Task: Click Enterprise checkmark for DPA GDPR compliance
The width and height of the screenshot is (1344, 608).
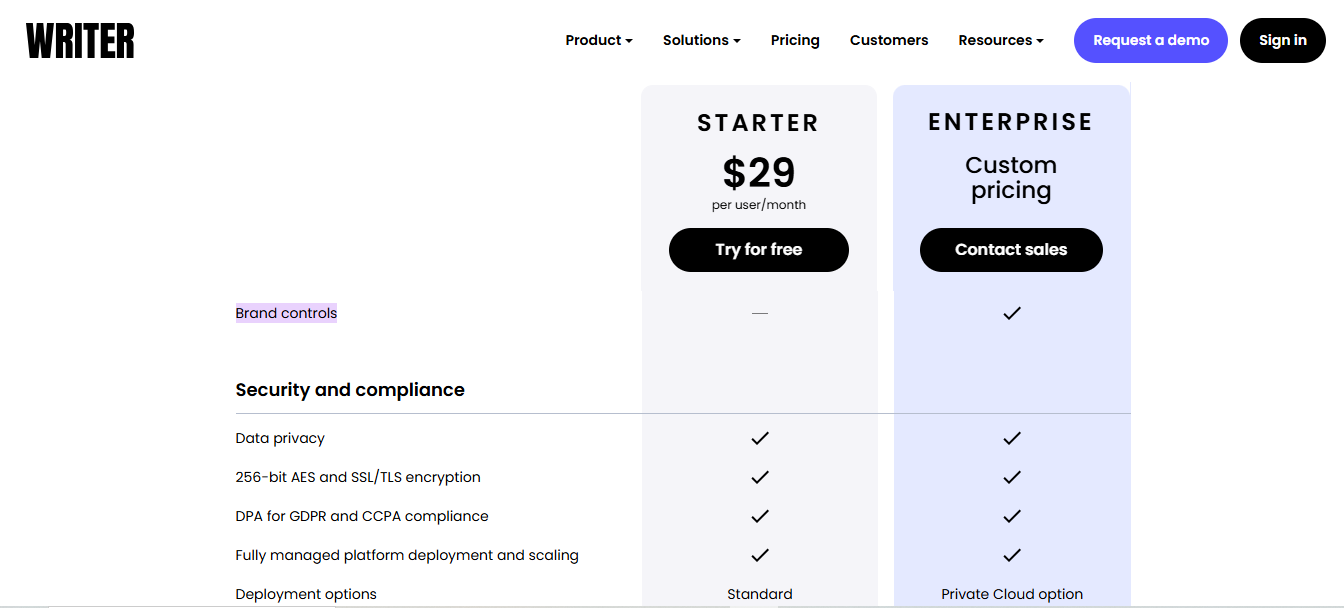Action: click(x=1012, y=516)
